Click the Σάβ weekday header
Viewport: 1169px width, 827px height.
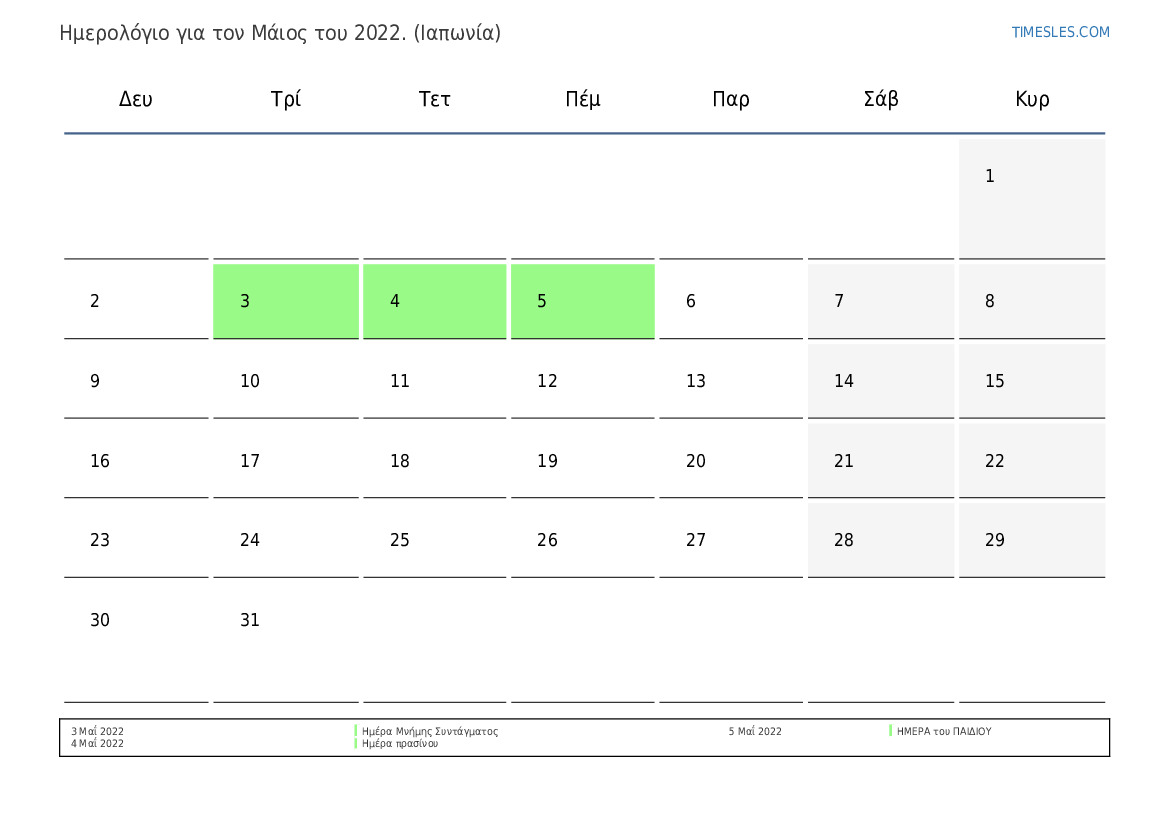click(881, 99)
